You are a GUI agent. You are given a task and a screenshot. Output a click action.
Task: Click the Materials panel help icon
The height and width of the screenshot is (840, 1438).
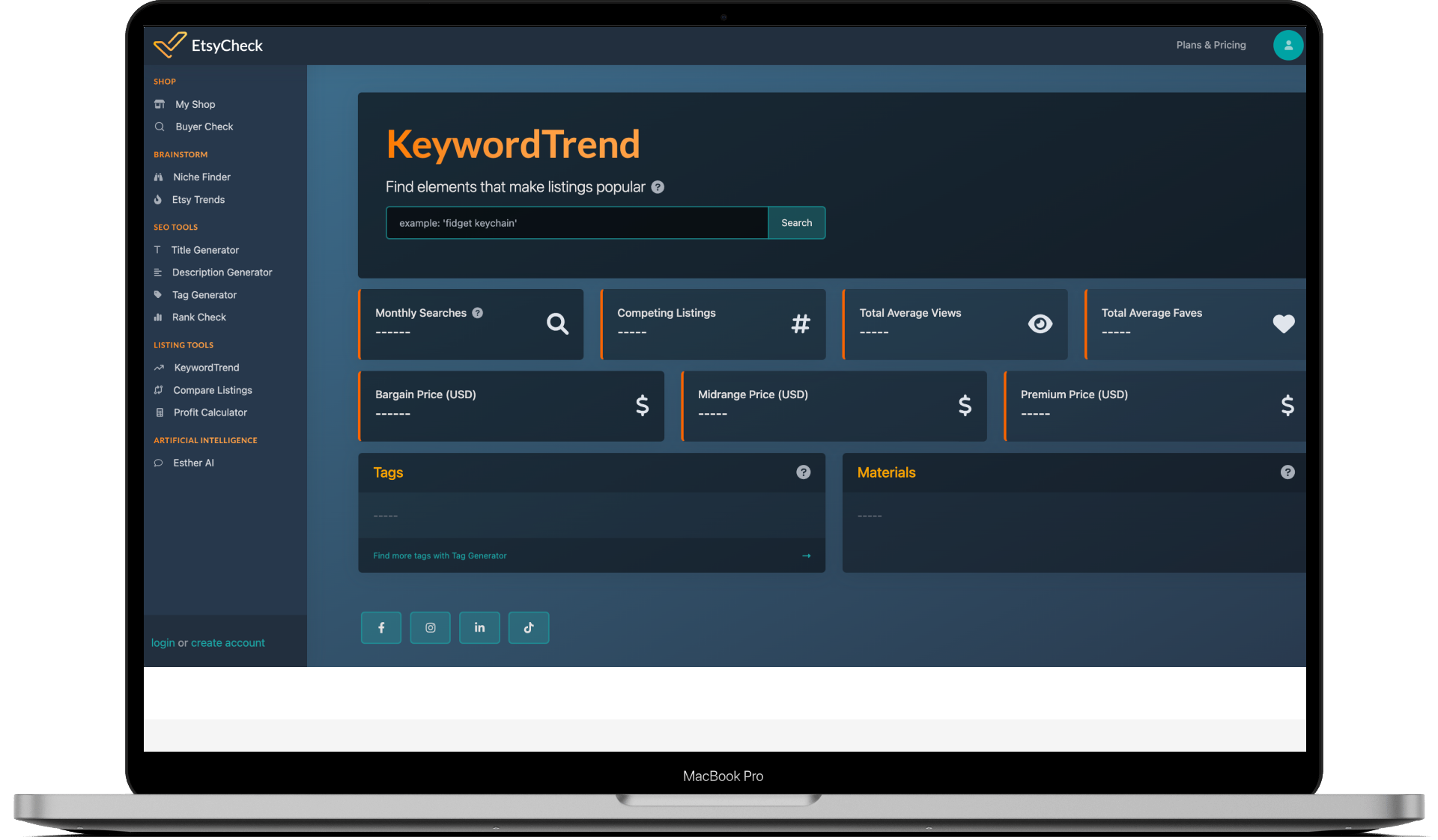point(1287,472)
